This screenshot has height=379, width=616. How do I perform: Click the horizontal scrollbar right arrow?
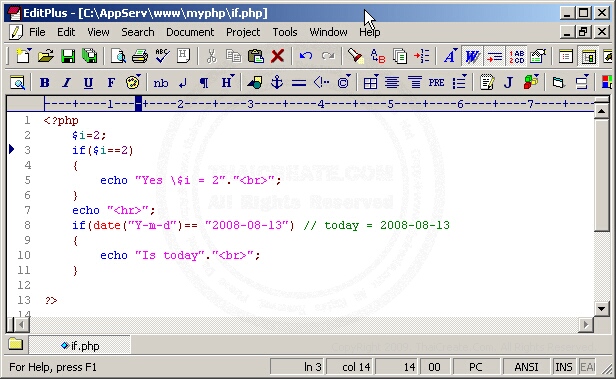coord(586,324)
